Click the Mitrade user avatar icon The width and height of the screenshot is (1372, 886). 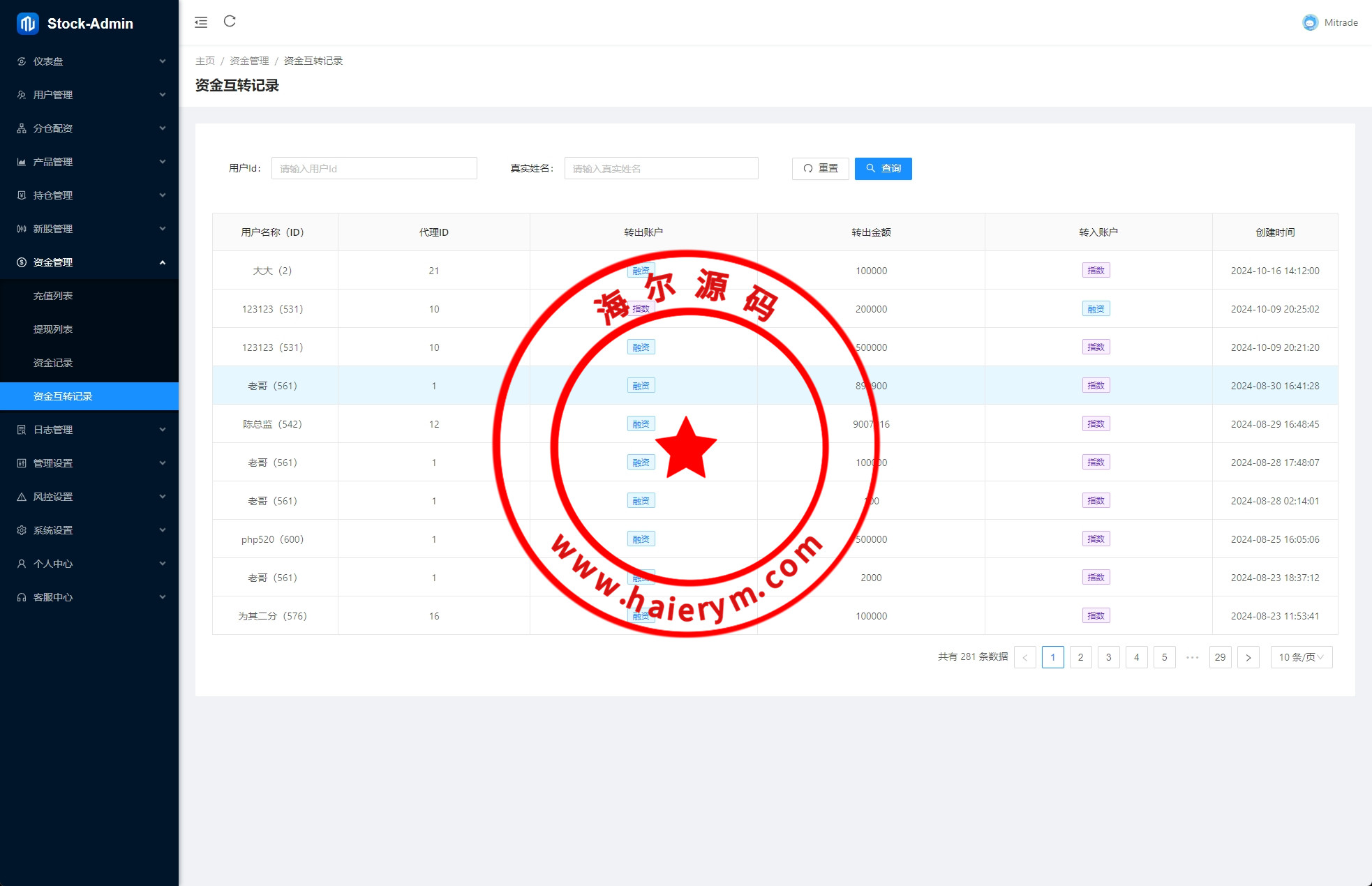click(1310, 22)
